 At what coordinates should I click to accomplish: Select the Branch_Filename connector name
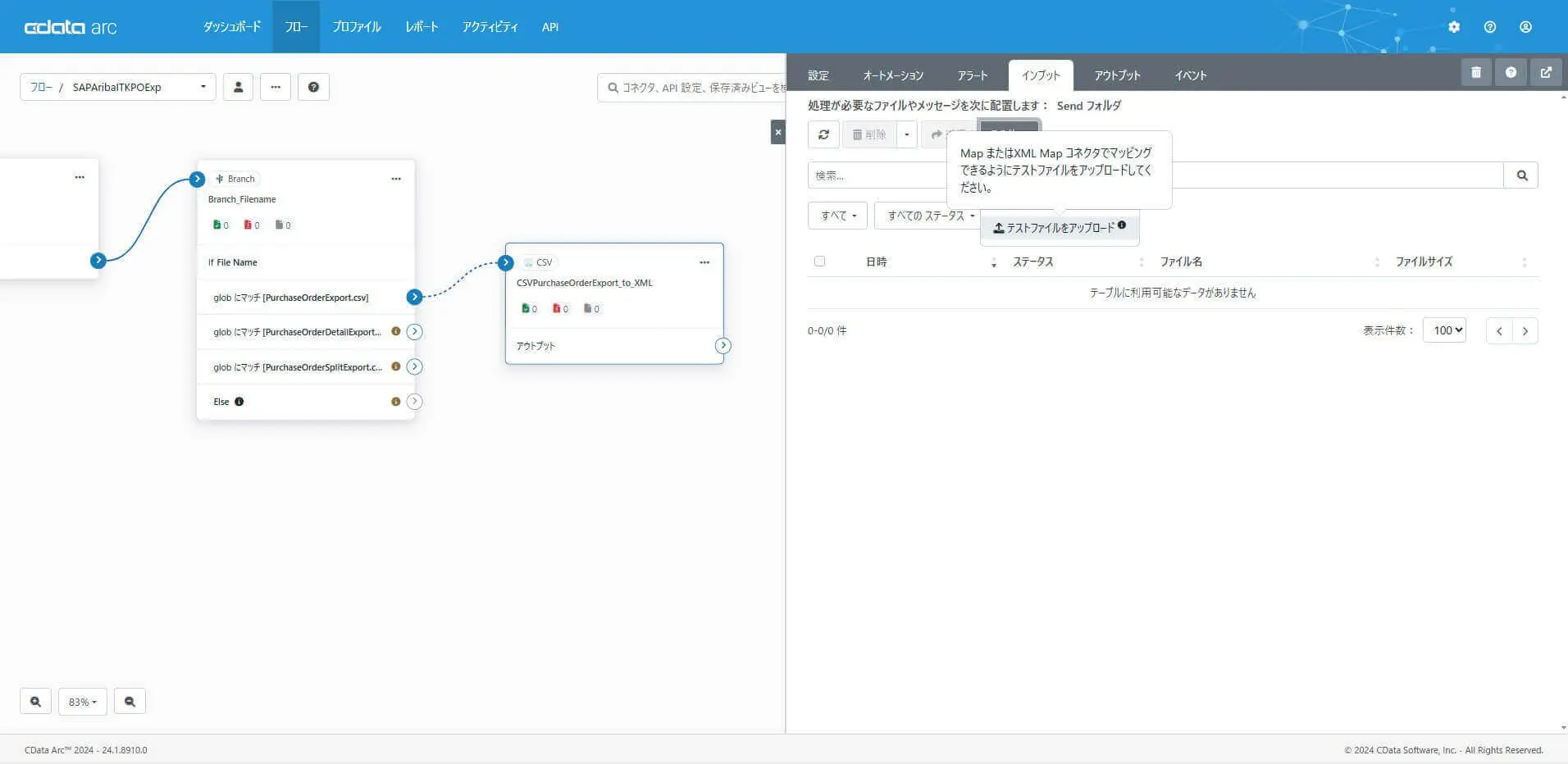pyautogui.click(x=242, y=199)
